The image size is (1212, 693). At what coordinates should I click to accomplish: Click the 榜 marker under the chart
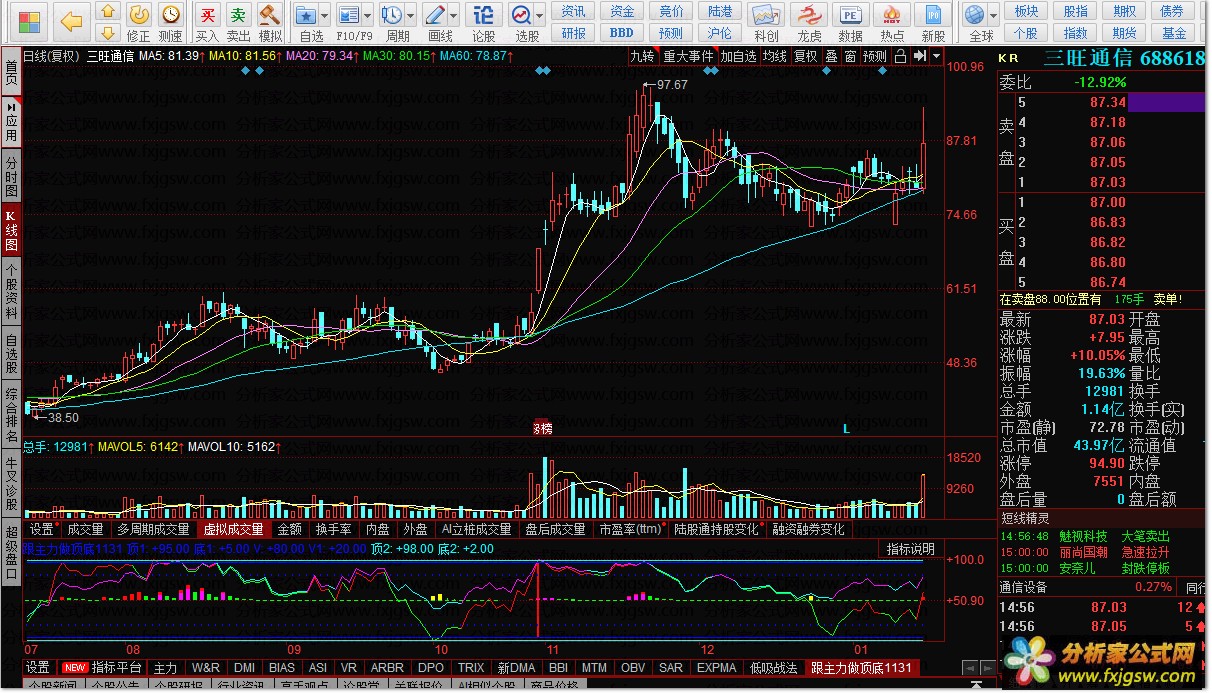(x=541, y=428)
